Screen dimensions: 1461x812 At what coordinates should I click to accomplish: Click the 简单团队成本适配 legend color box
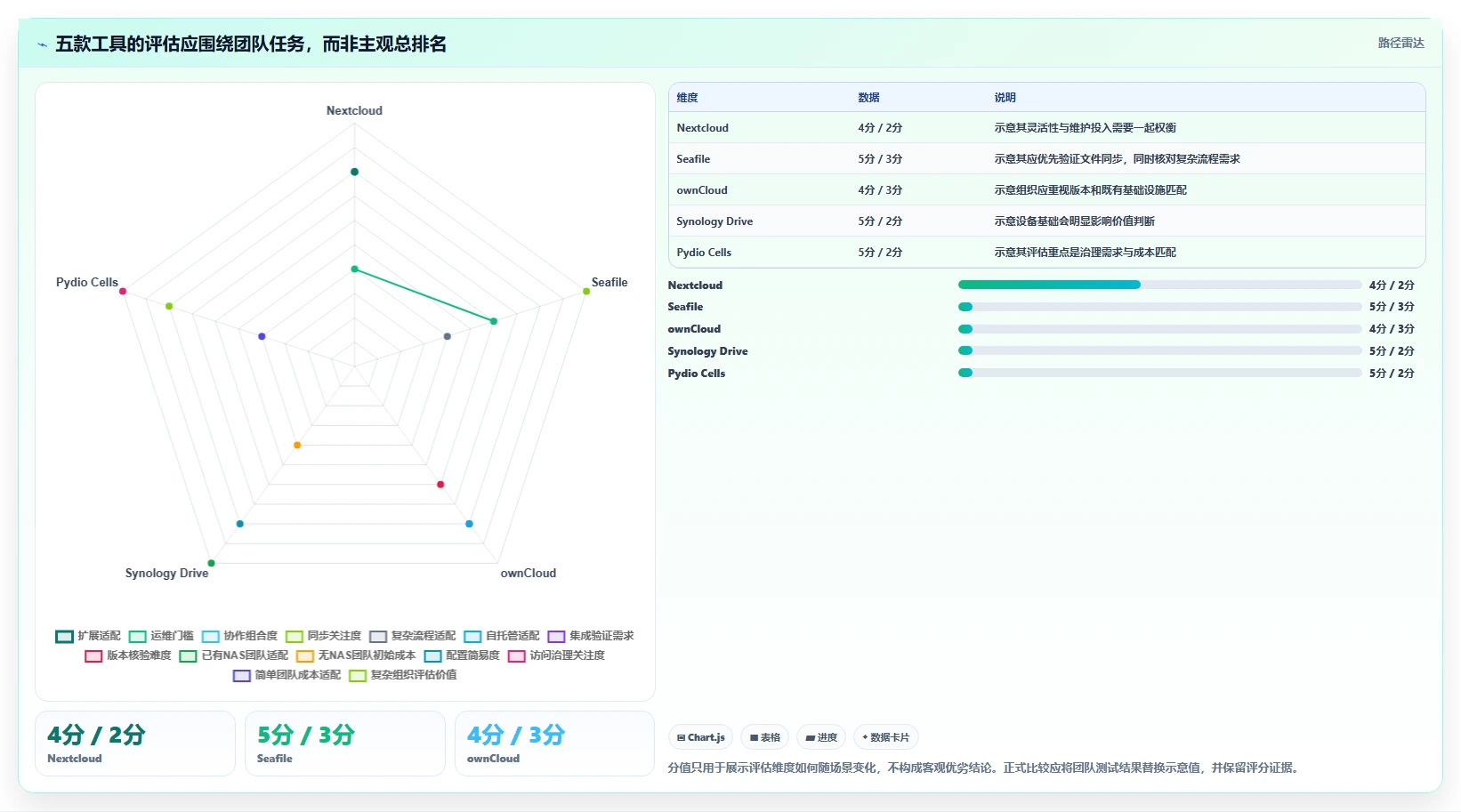242,675
